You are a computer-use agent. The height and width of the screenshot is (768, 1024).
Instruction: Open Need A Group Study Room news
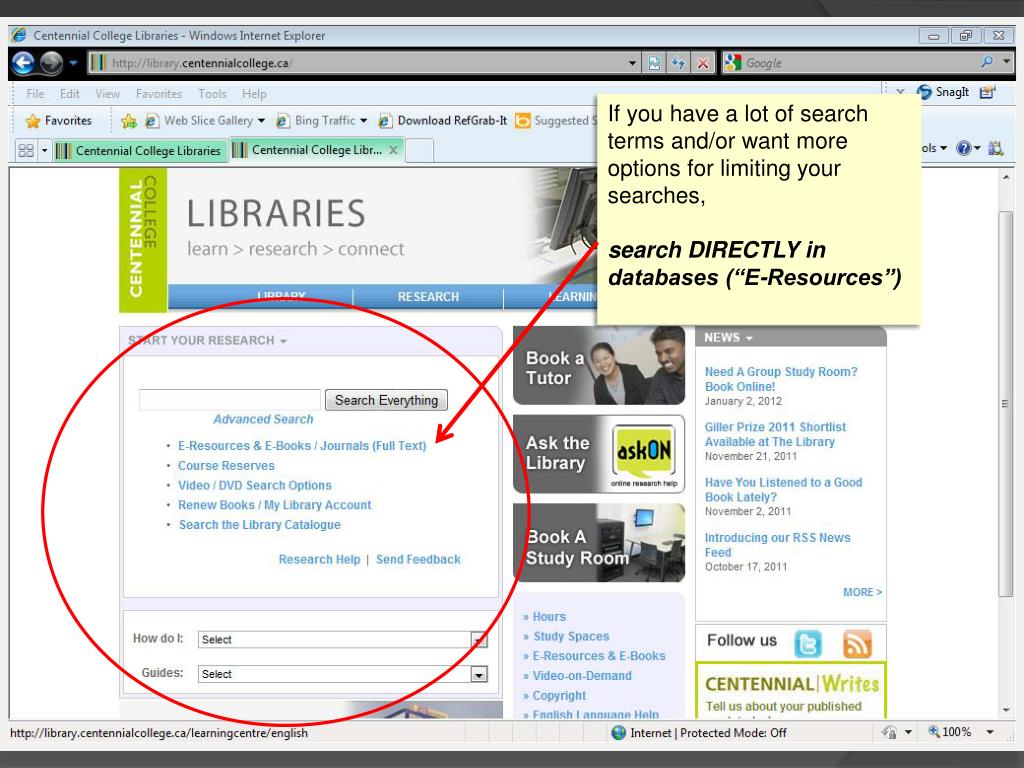click(780, 379)
